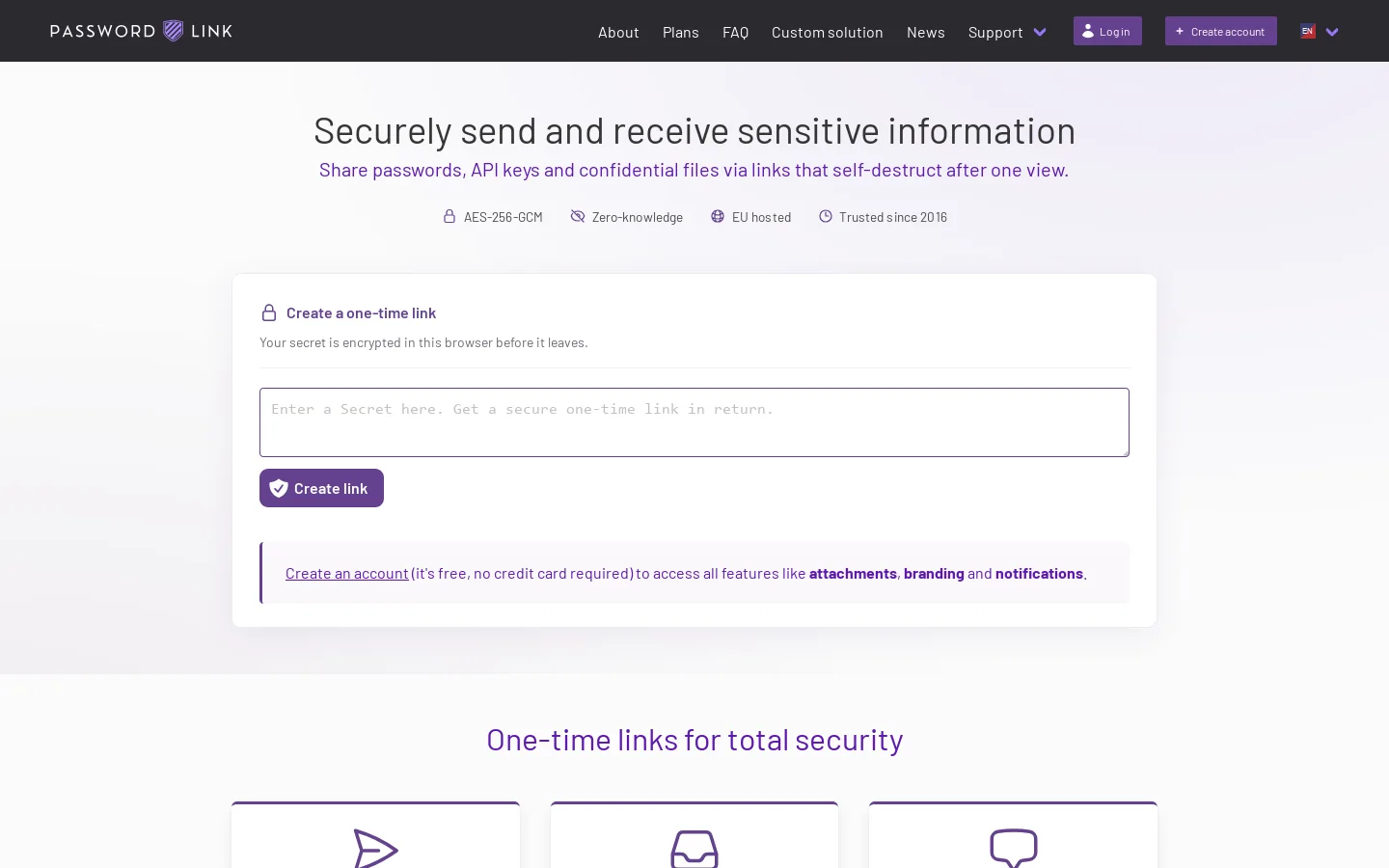Screen dimensions: 1389x868
Task: Click 'One-time links for total security' heading
Action: (x=694, y=740)
